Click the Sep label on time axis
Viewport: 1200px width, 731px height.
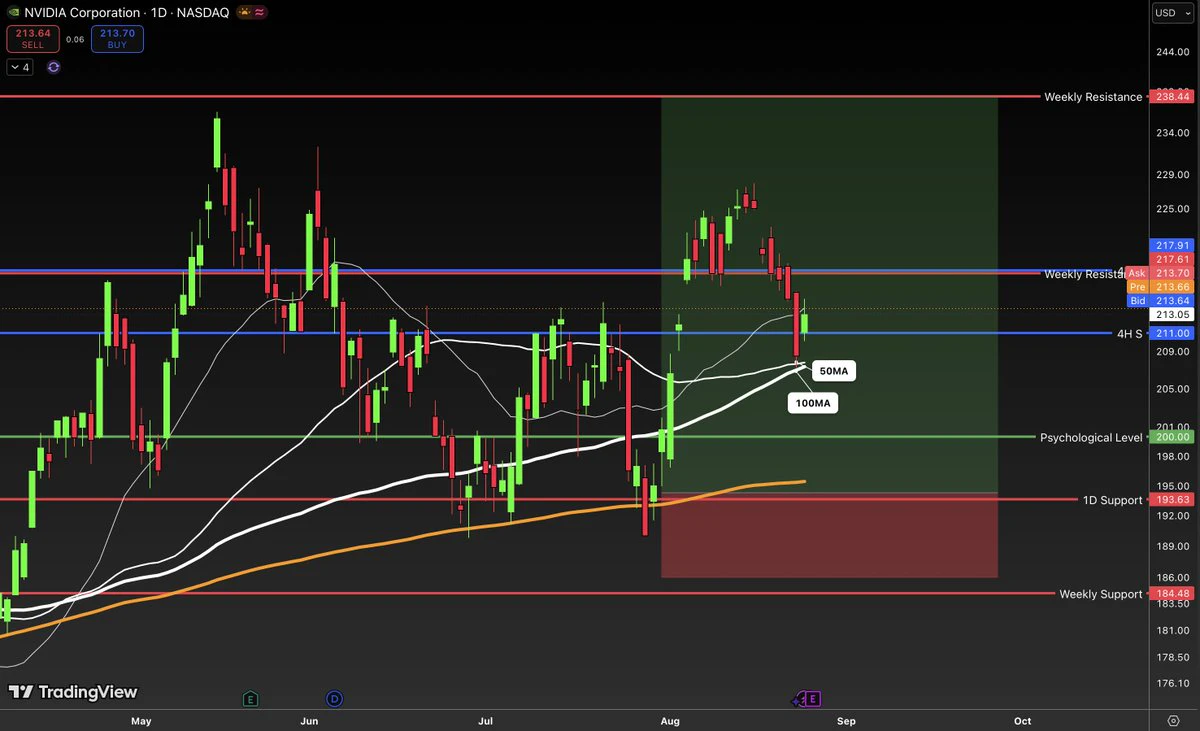tap(847, 720)
